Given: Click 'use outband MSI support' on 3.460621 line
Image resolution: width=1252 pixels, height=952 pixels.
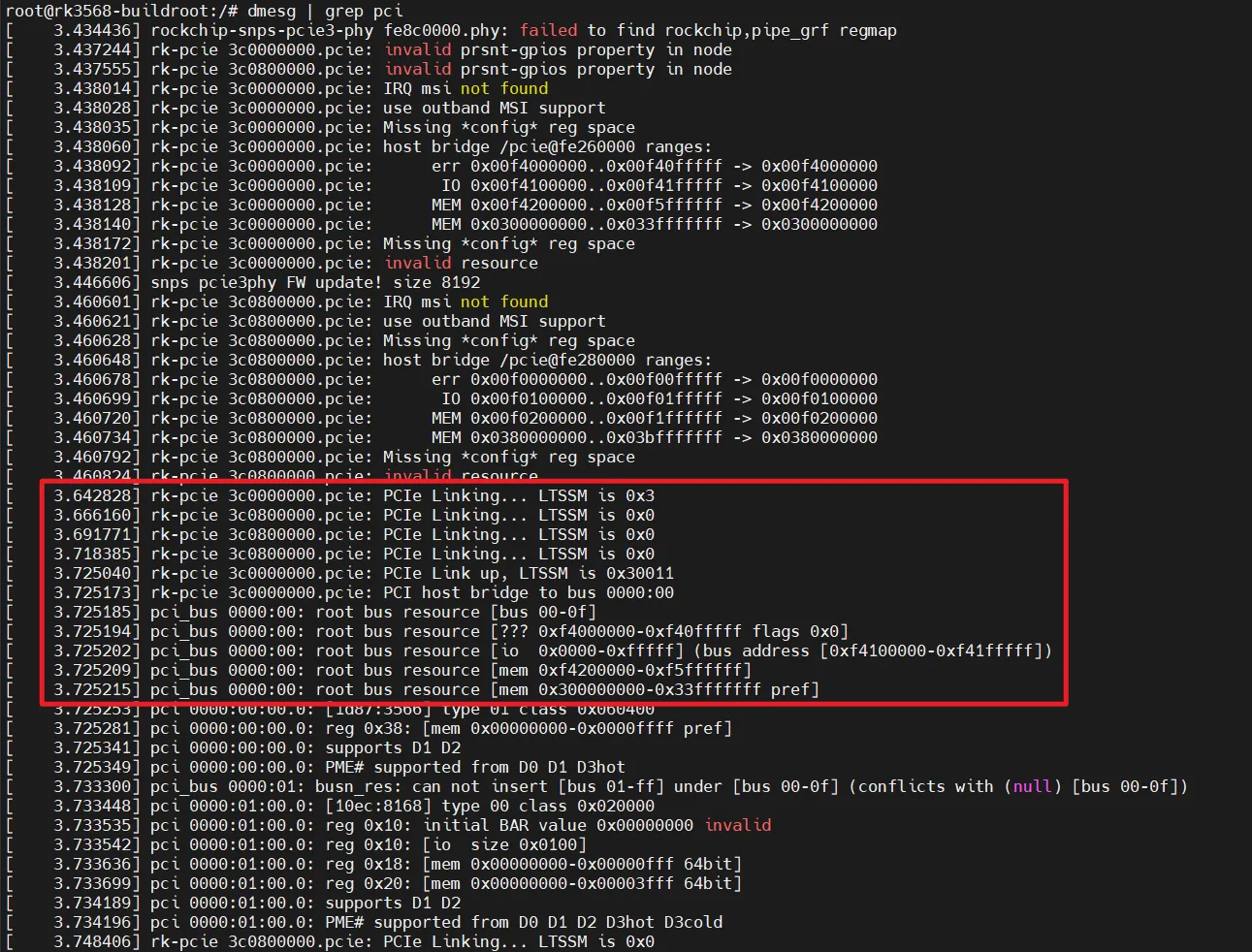Looking at the screenshot, I should click(495, 321).
